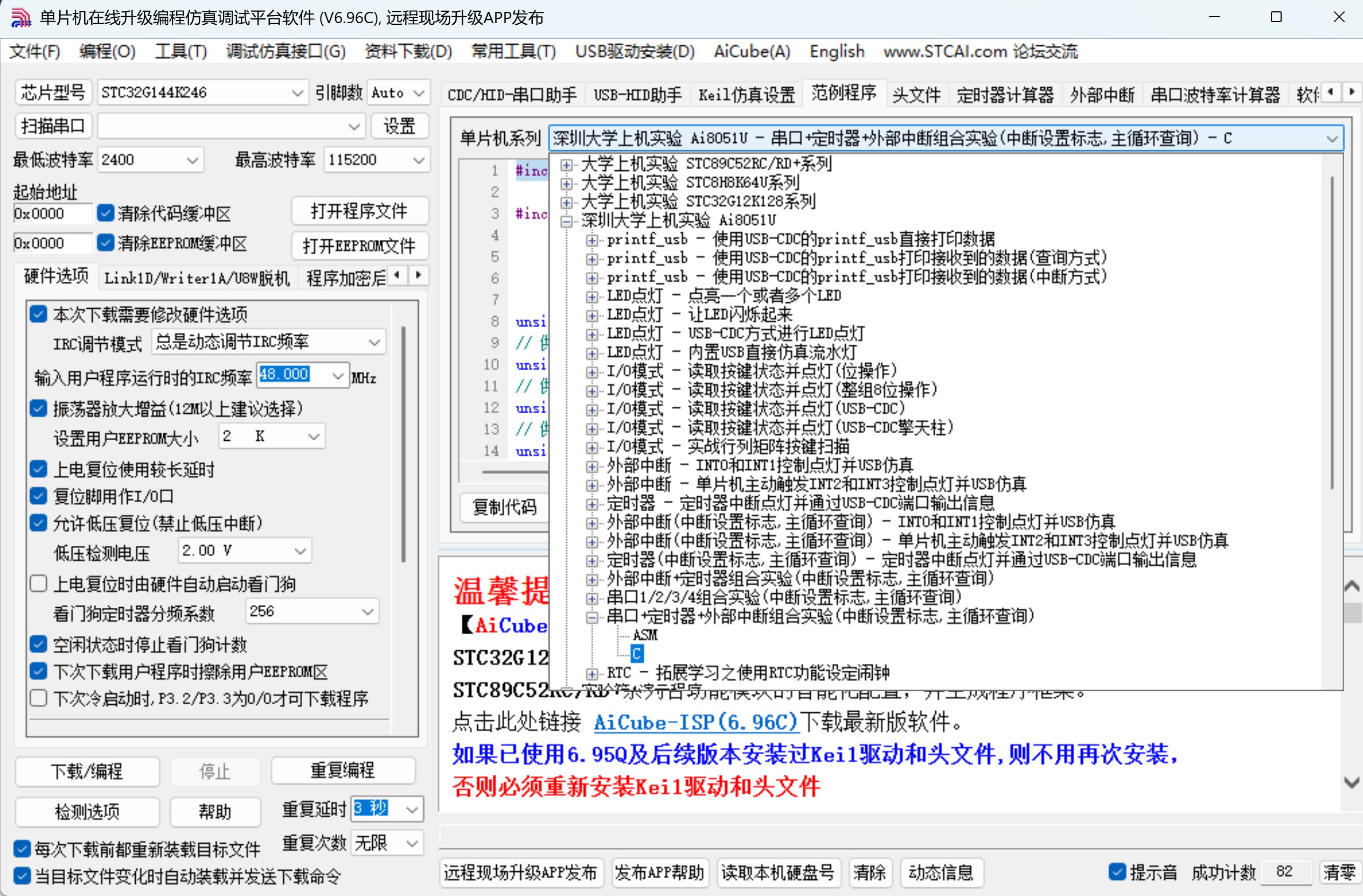Screen dimensions: 1363x896
Task: Toggle 清除代码缓冲区 checkbox
Action: (x=106, y=213)
